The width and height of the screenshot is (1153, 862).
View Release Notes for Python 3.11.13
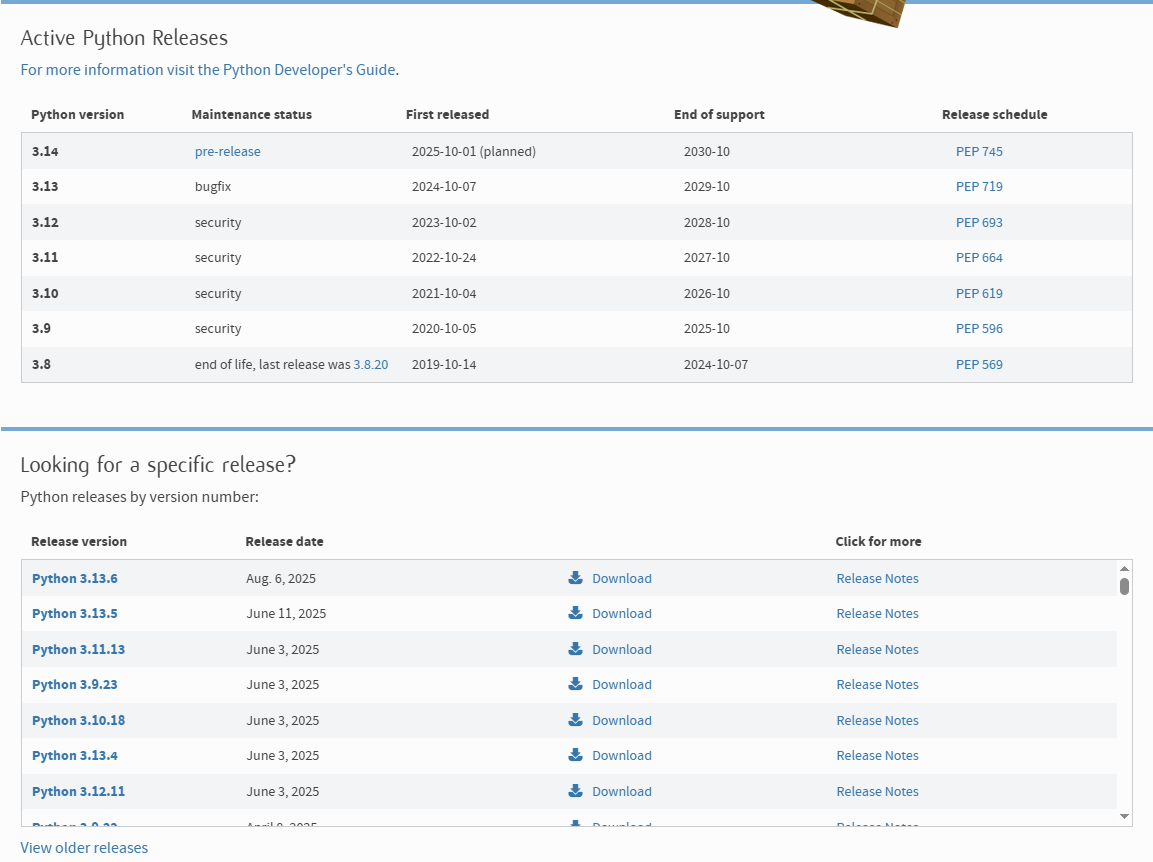pos(877,649)
